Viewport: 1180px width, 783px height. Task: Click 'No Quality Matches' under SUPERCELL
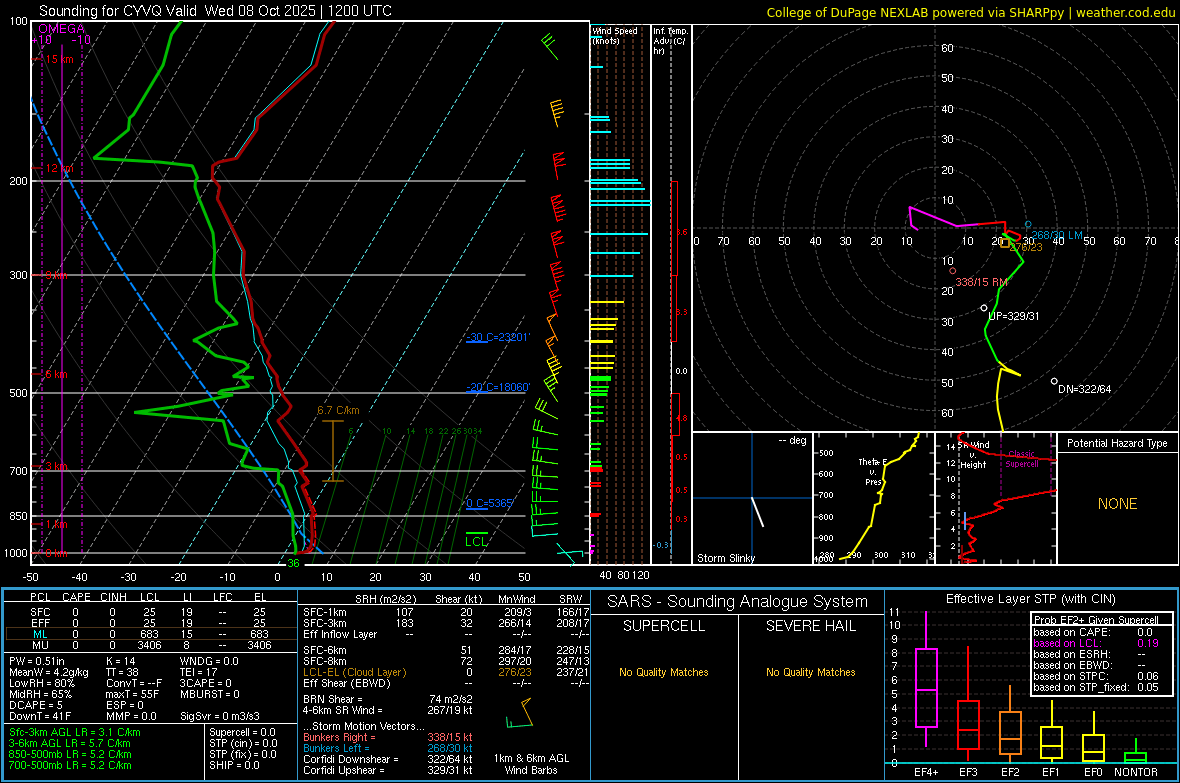(664, 672)
